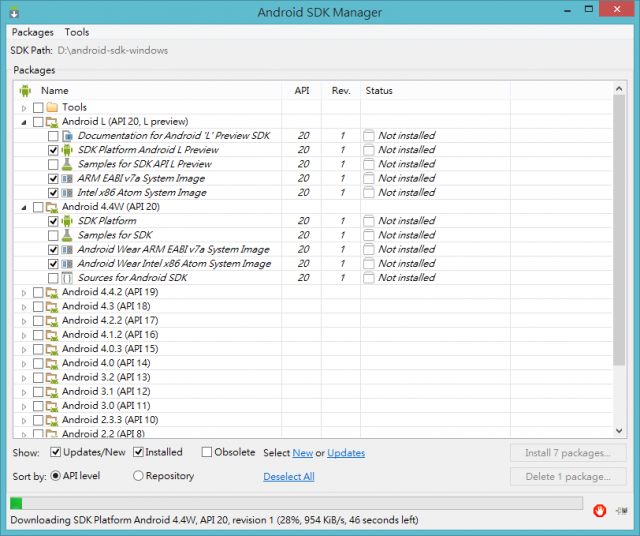Uncheck Android Wear ARM EABI v7a System Image
Screen dimensions: 640x536
pos(53,250)
